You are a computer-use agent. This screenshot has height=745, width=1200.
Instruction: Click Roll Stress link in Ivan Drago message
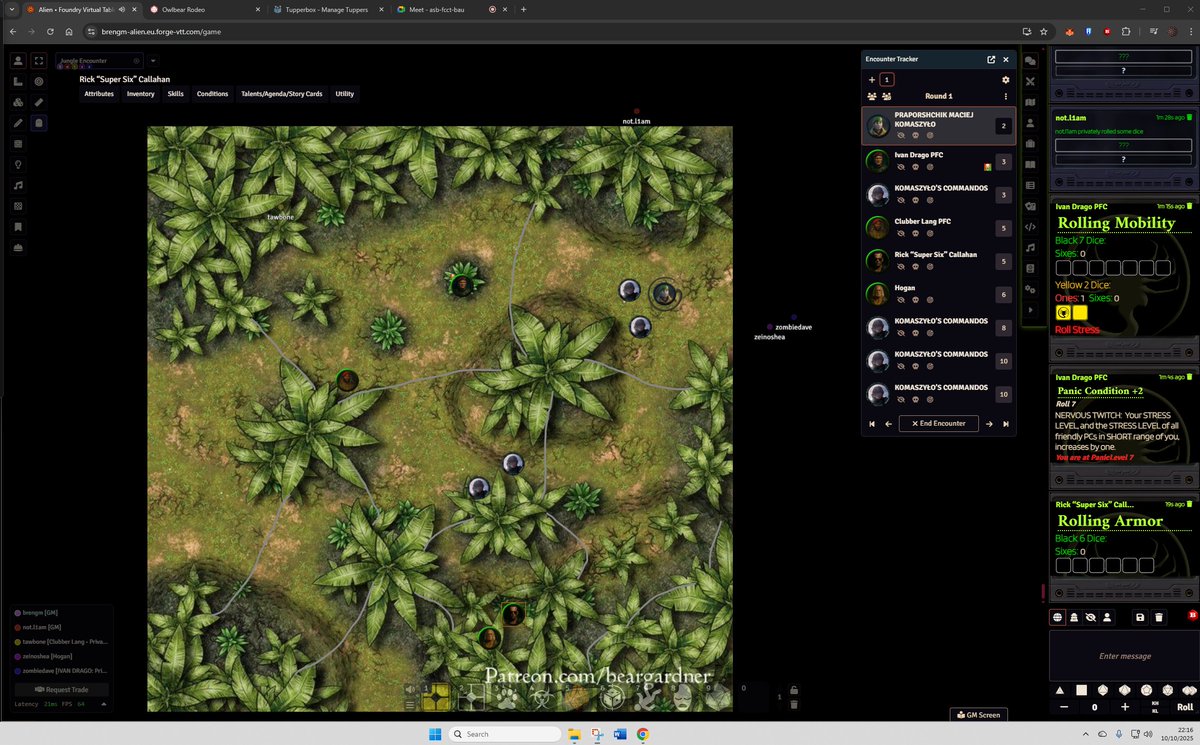1077,329
